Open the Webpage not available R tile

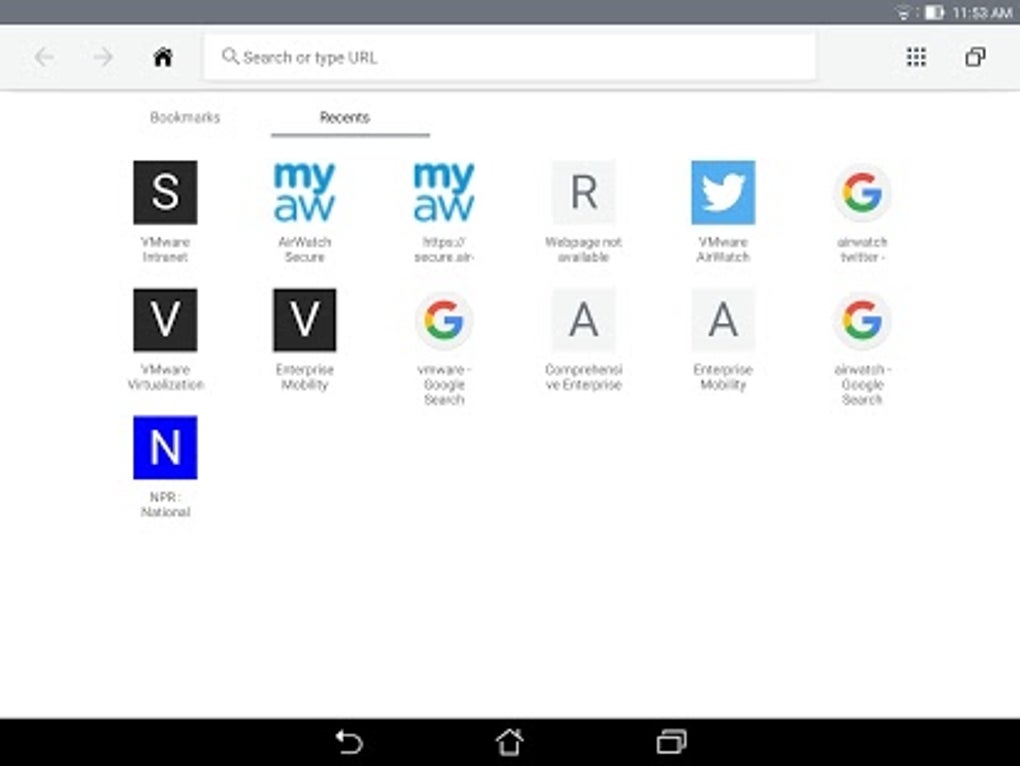coord(584,192)
